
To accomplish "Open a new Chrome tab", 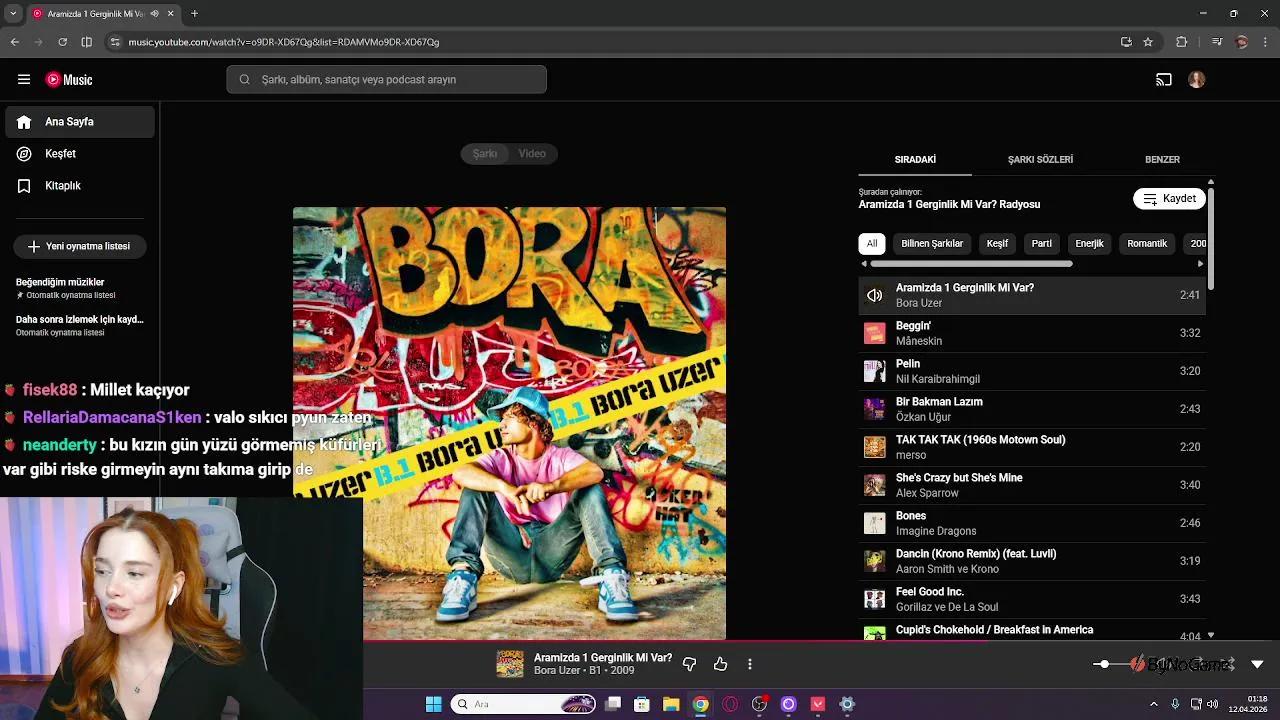I will tap(194, 14).
